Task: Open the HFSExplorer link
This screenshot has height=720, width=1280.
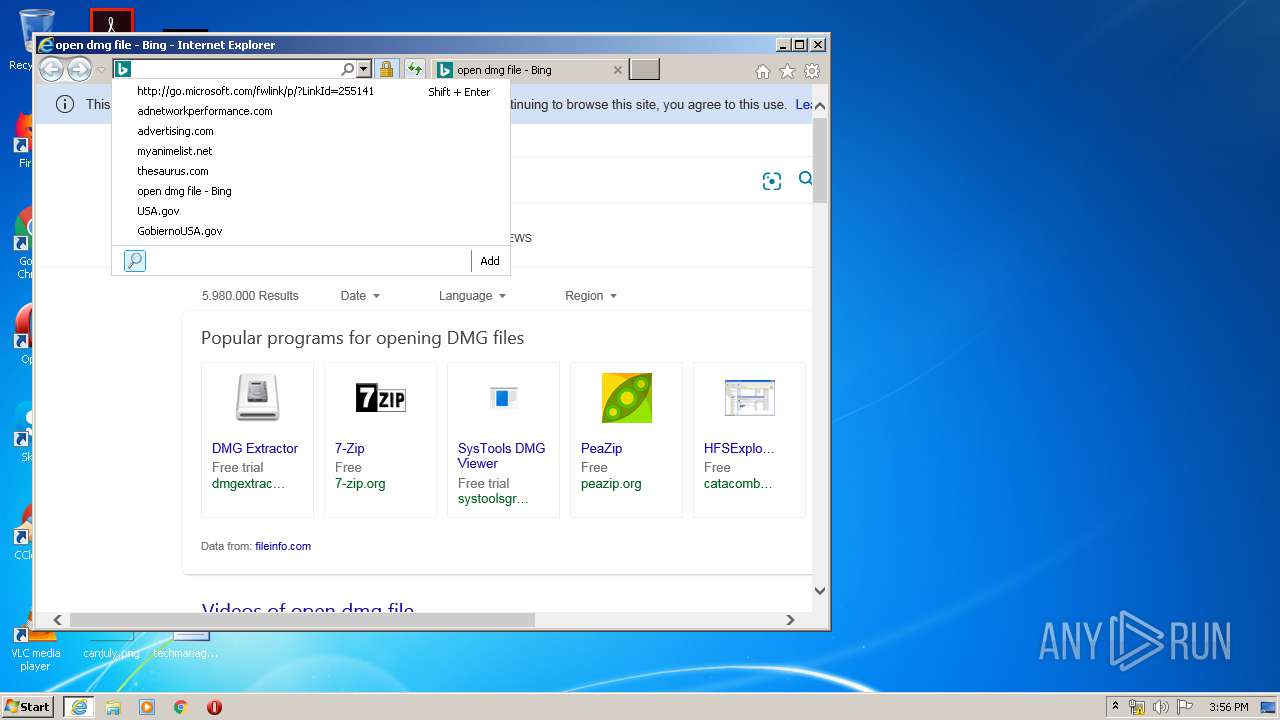Action: (x=739, y=448)
